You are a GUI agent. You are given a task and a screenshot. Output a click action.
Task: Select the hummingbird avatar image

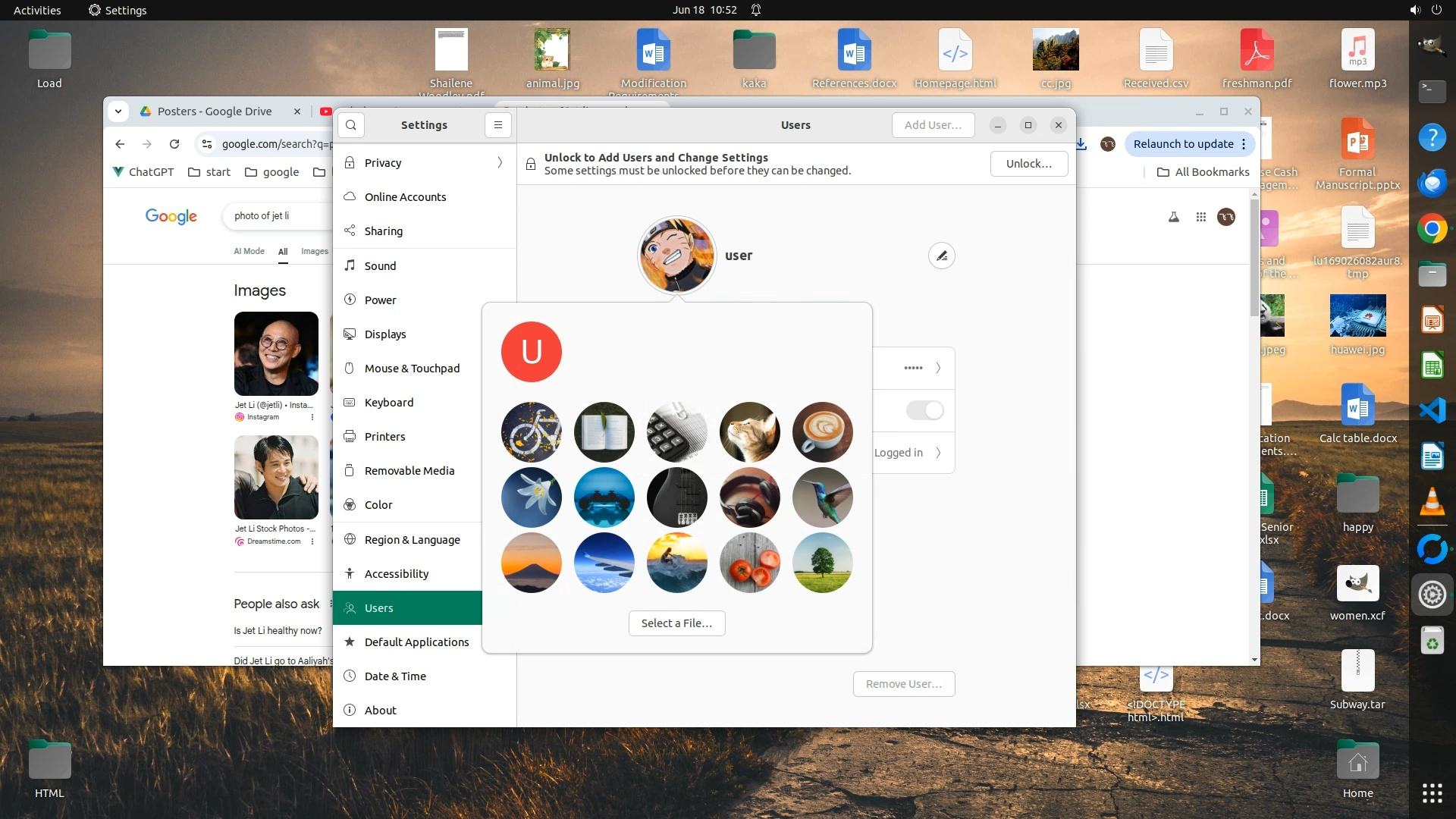point(822,497)
